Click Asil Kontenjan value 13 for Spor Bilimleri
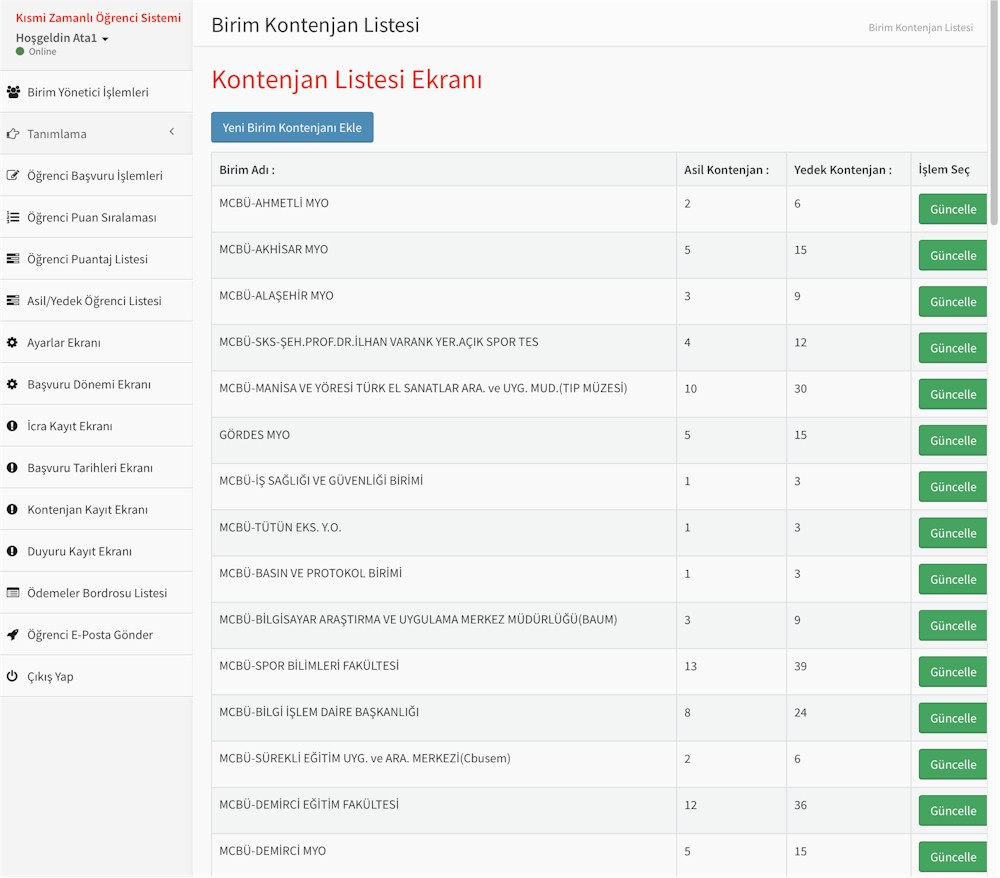This screenshot has width=1000, height=878. click(690, 666)
